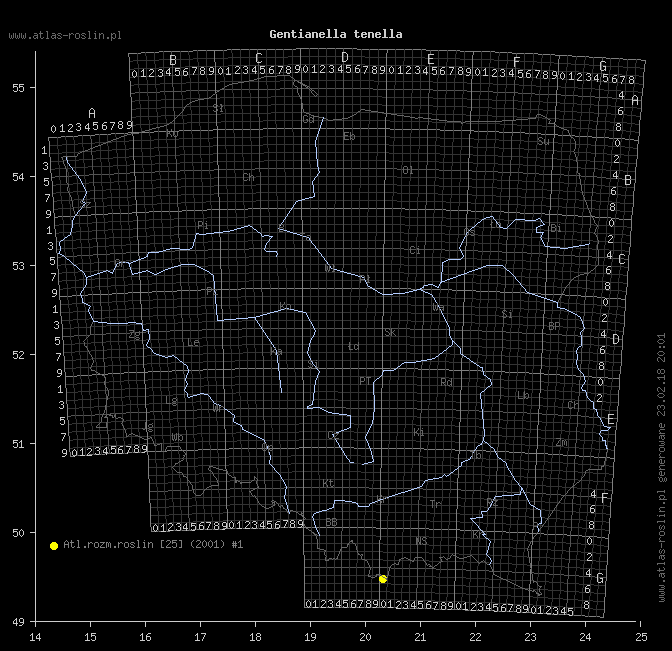
Task: Click the yellow legend dot beside Atl.rozm.roslin
Action: tap(54, 546)
